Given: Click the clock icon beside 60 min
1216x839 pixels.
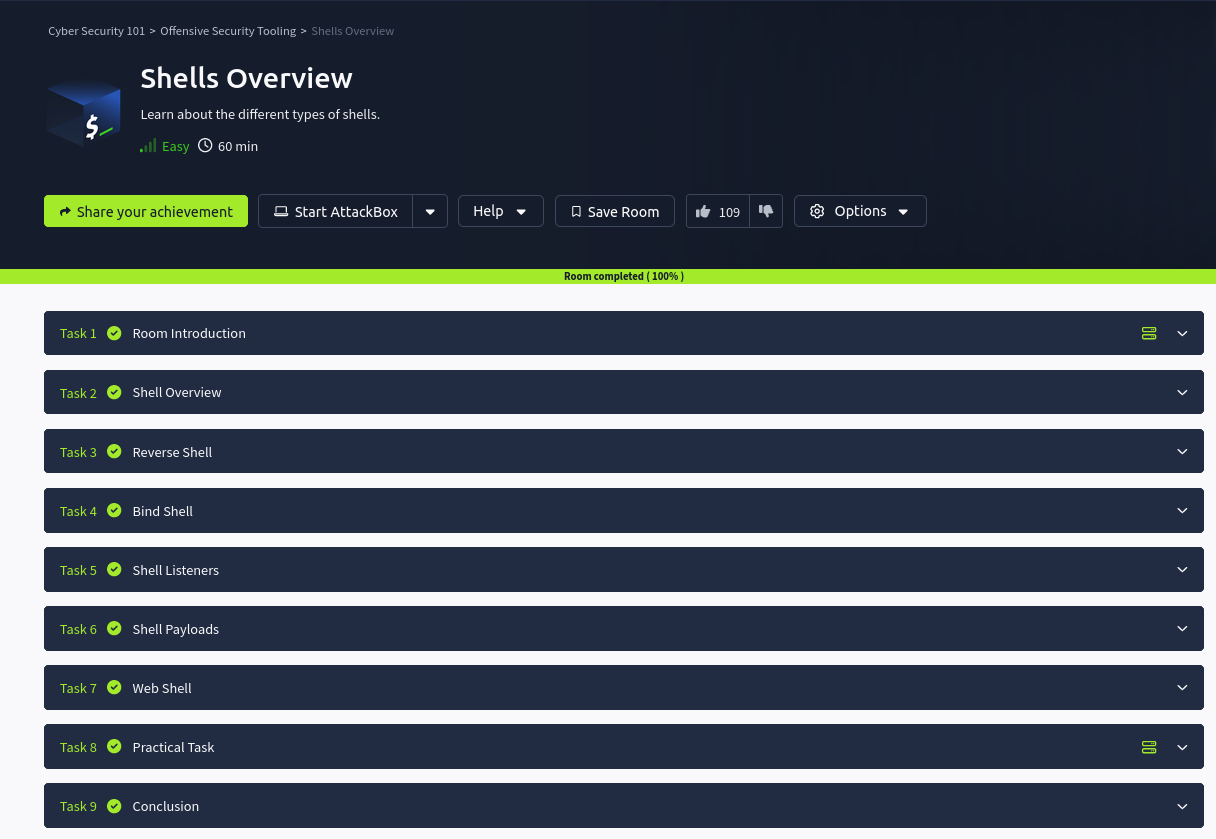Looking at the screenshot, I should pyautogui.click(x=205, y=145).
